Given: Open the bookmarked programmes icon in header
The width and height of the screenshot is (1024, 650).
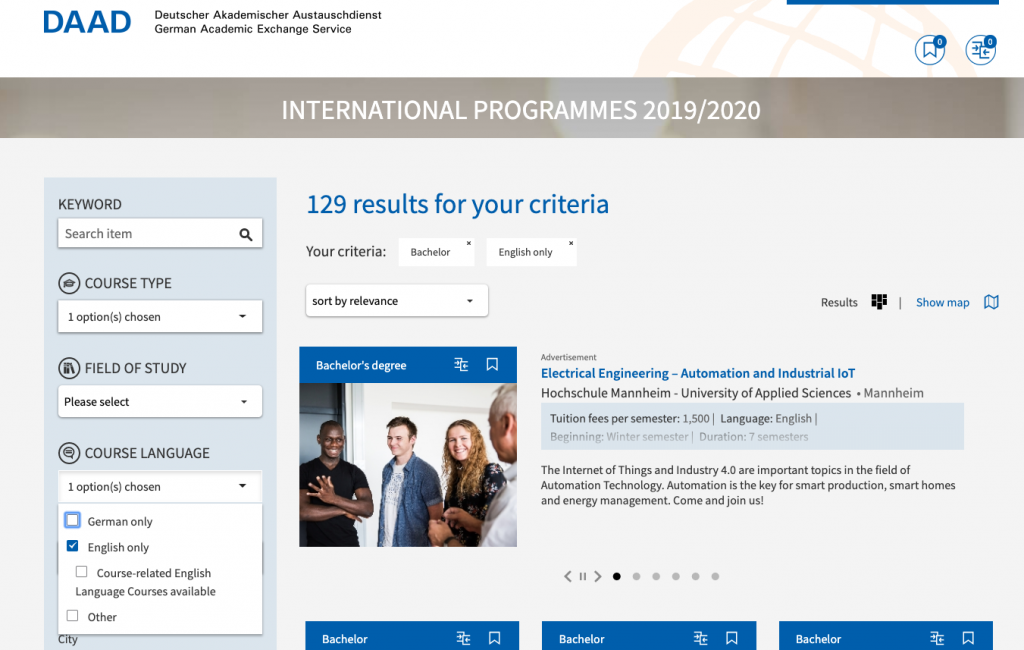Looking at the screenshot, I should tap(929, 50).
